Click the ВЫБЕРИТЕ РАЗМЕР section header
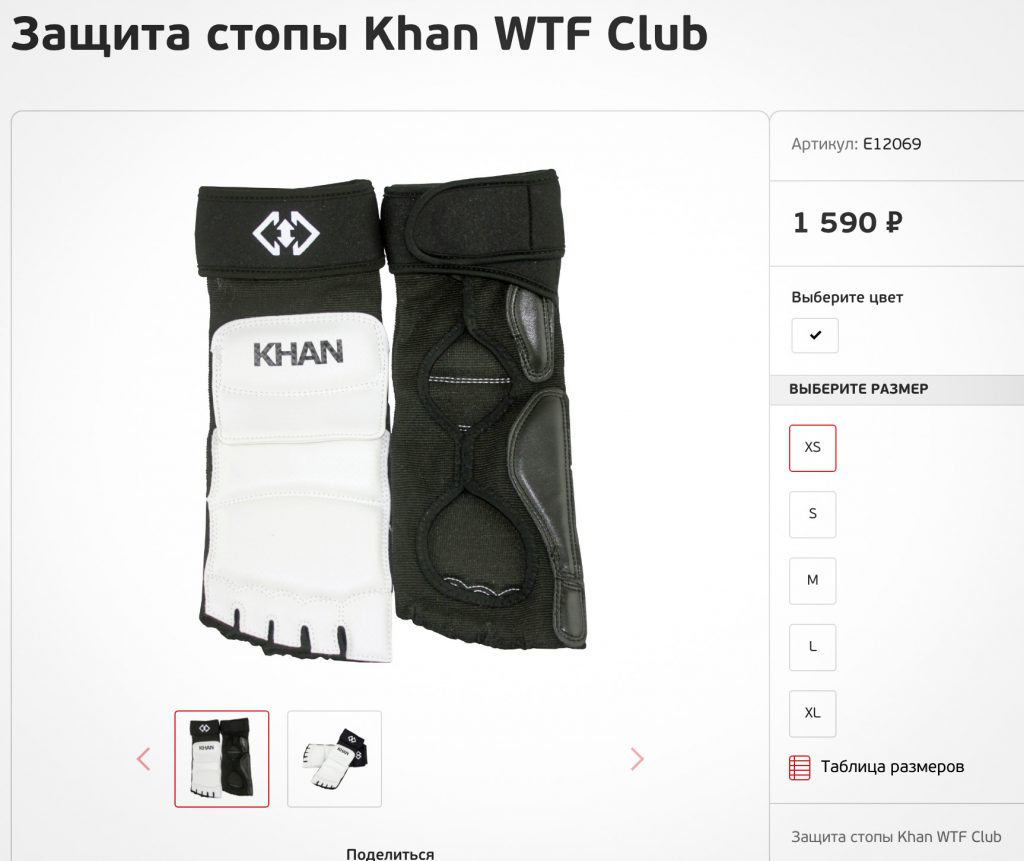This screenshot has width=1024, height=861. click(x=858, y=389)
